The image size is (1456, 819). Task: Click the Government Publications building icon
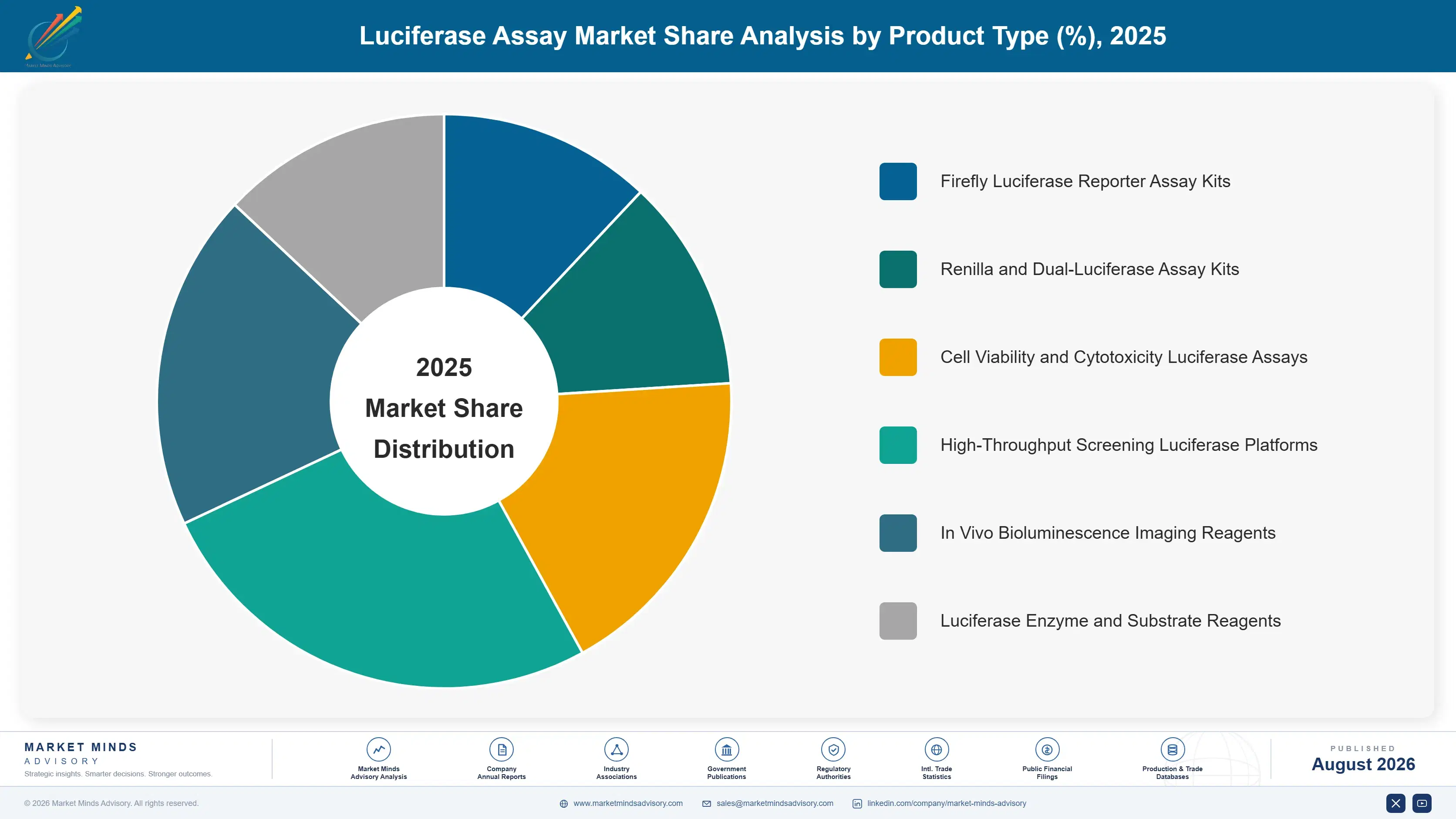click(726, 749)
